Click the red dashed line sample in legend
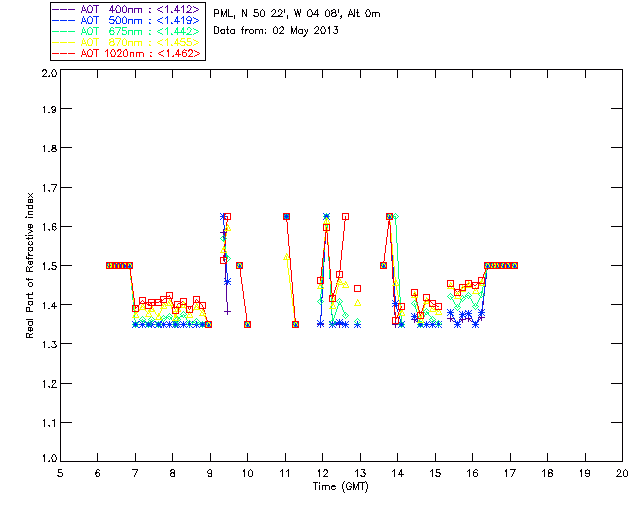The height and width of the screenshot is (512, 640). click(64, 53)
